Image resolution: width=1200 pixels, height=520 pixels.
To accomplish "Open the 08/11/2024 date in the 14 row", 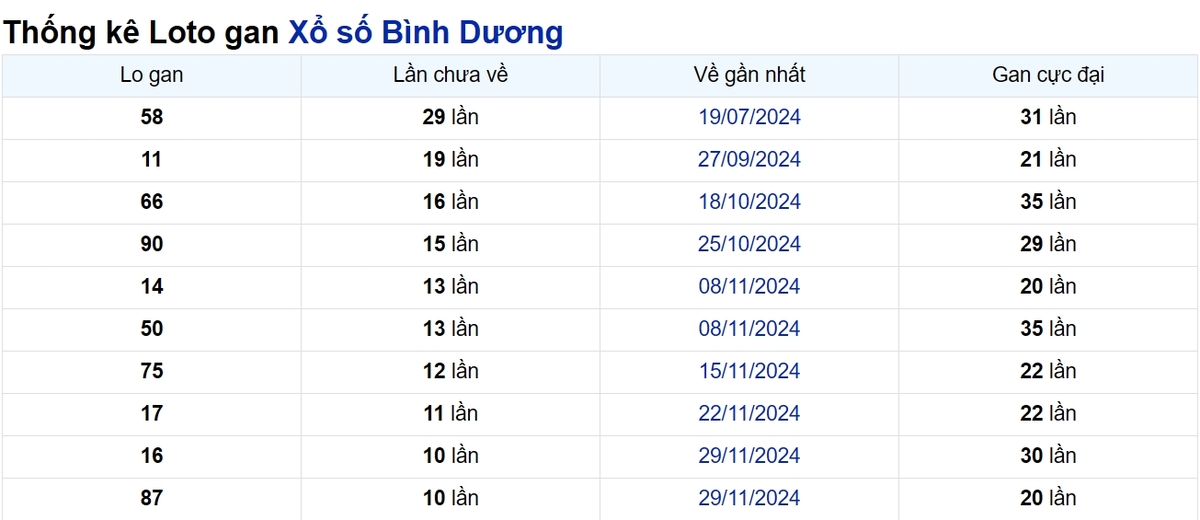I will pyautogui.click(x=749, y=286).
